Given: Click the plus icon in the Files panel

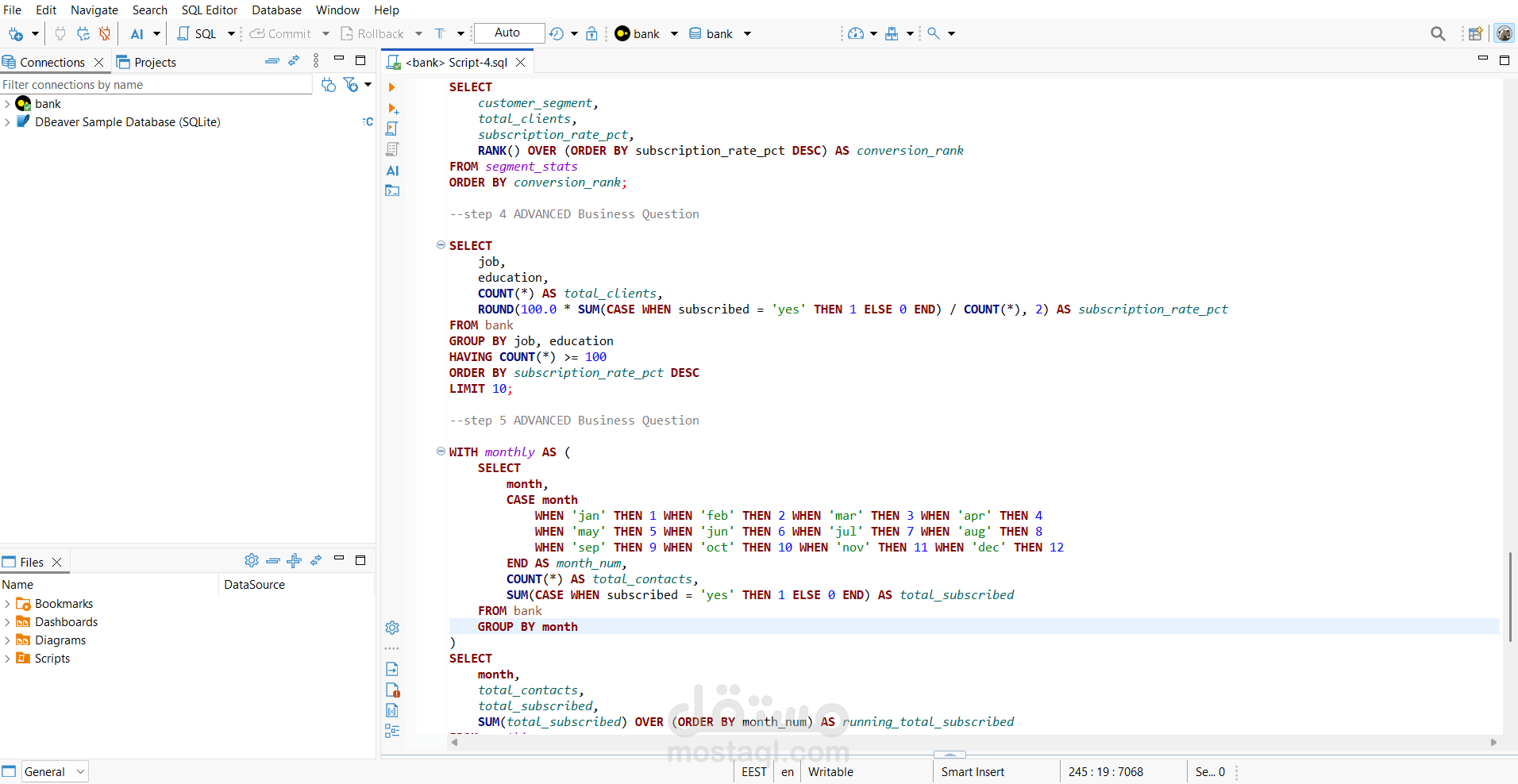Looking at the screenshot, I should (295, 560).
